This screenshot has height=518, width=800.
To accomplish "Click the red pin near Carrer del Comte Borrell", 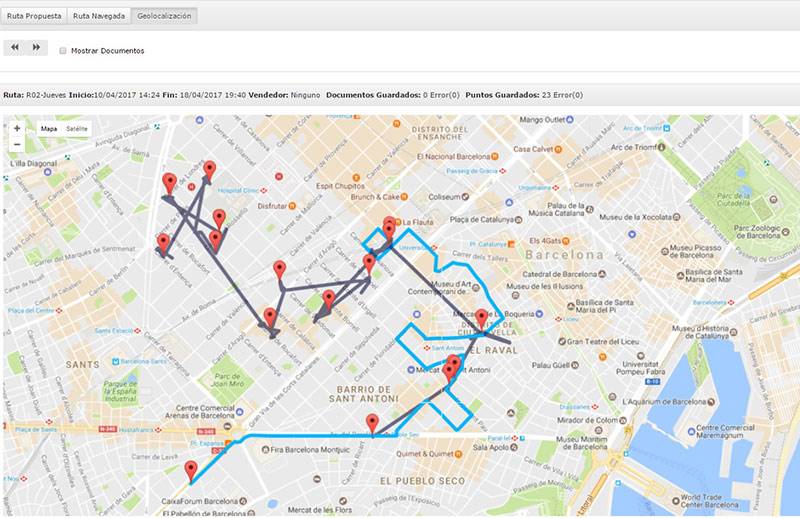I will pos(329,301).
